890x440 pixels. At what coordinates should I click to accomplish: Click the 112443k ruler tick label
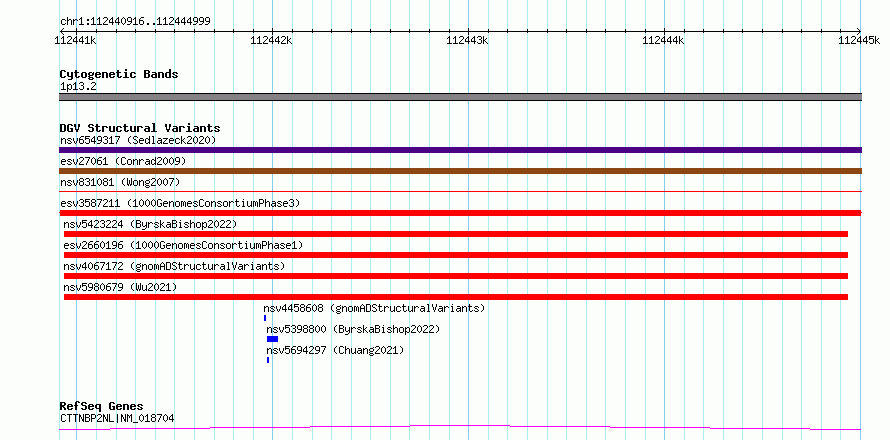(468, 40)
